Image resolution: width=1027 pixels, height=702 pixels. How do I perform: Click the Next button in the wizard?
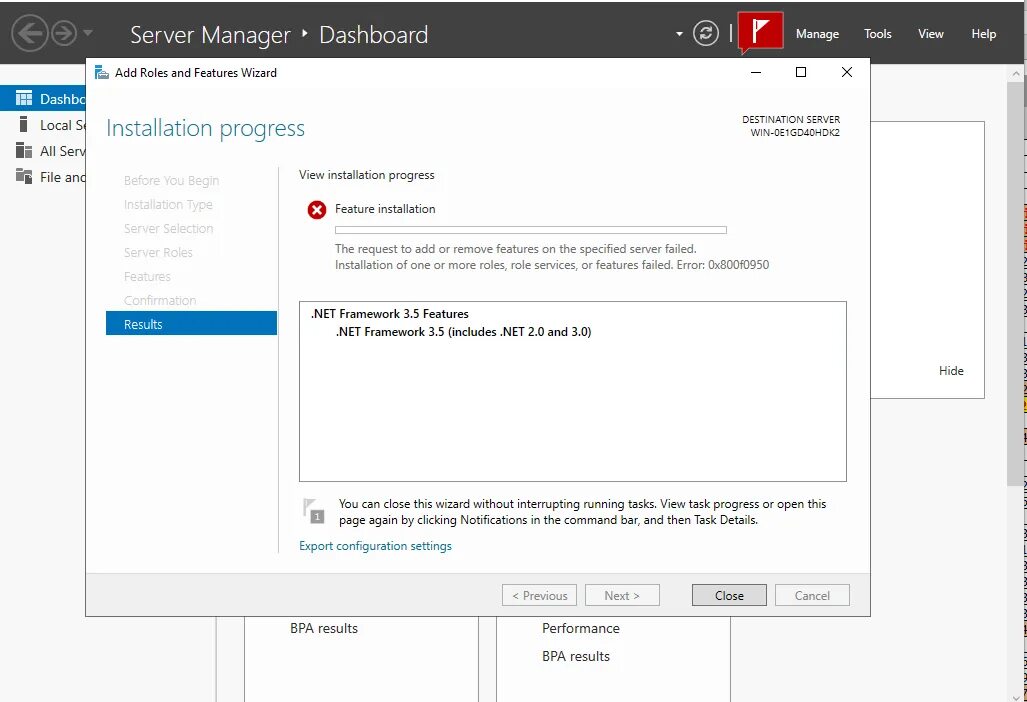(622, 595)
